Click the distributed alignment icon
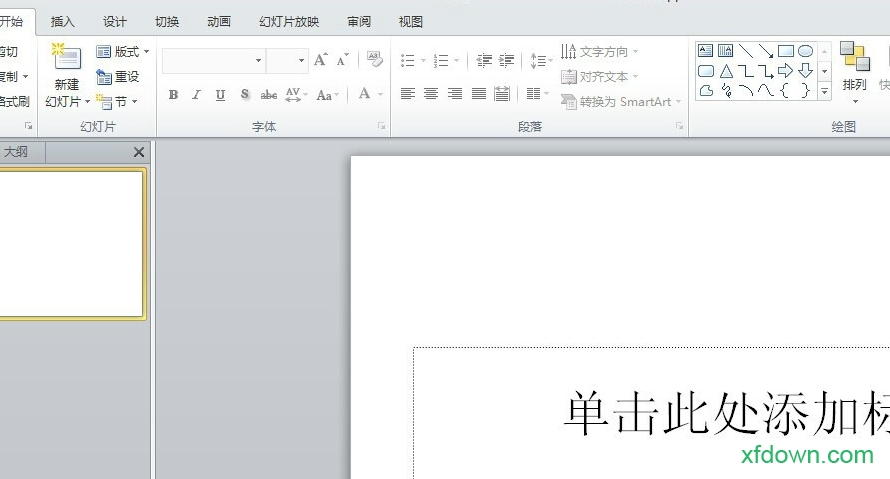This screenshot has height=479, width=890. 502,94
